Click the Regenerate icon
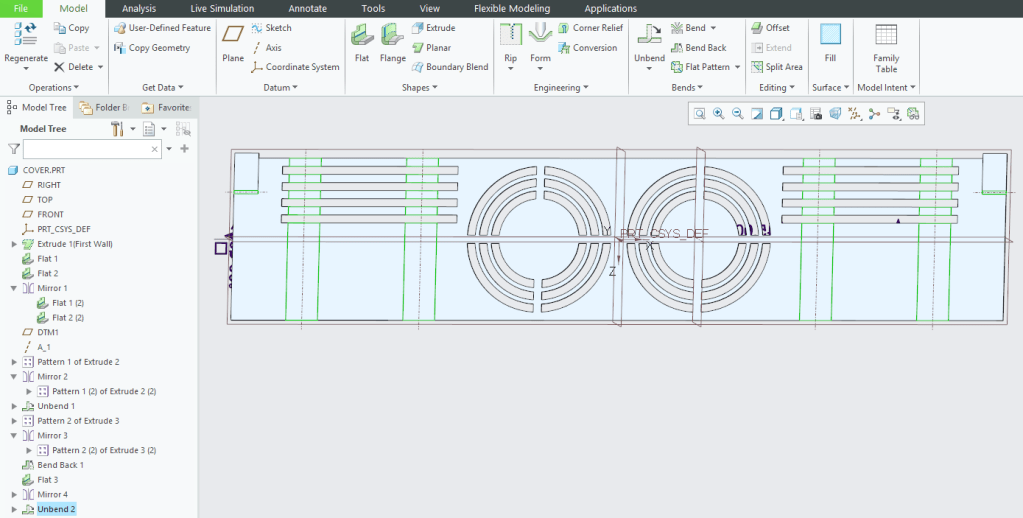 tap(25, 37)
